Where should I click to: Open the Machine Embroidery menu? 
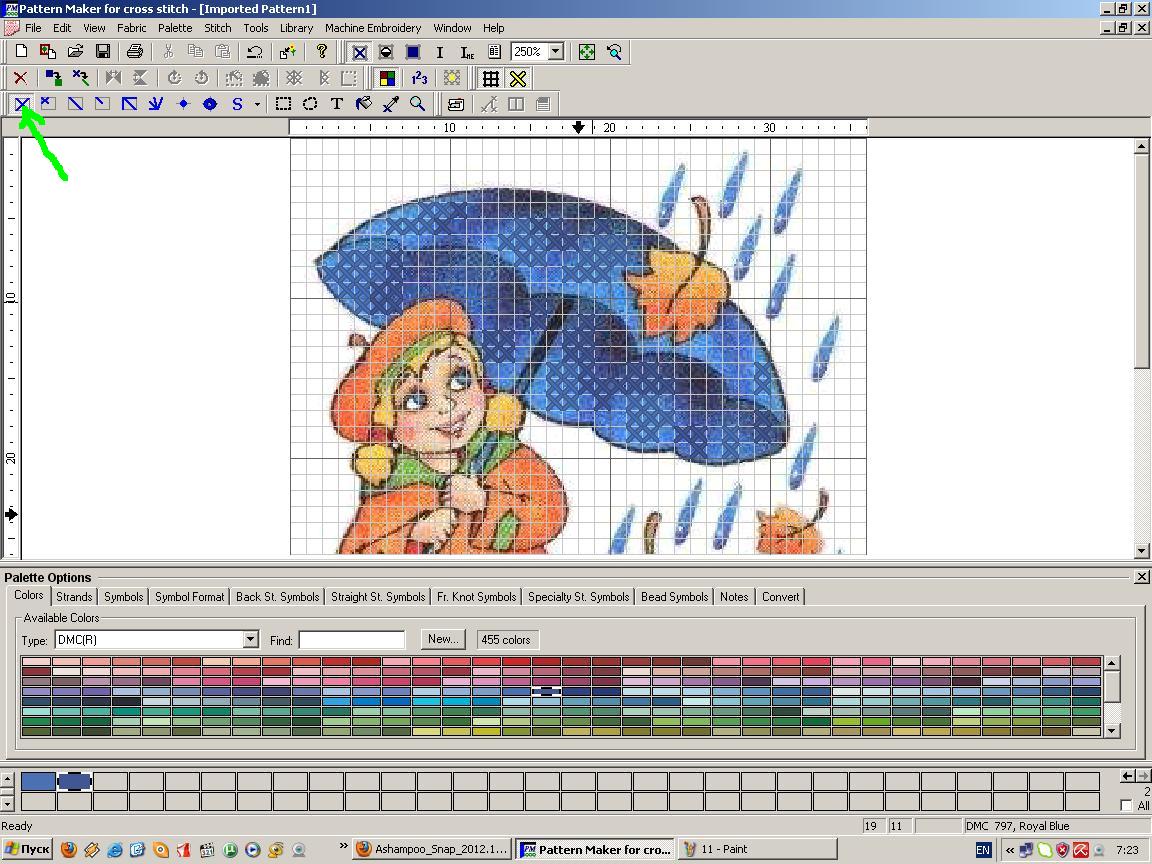coord(372,28)
